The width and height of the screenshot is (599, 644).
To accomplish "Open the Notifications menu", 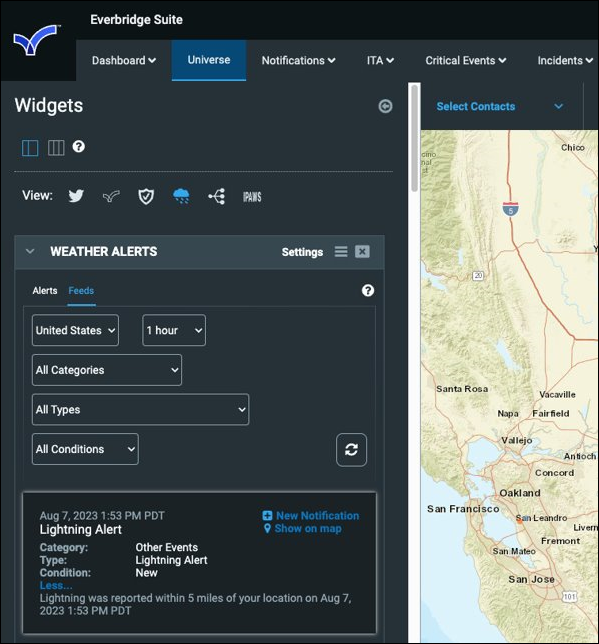I will pyautogui.click(x=298, y=60).
